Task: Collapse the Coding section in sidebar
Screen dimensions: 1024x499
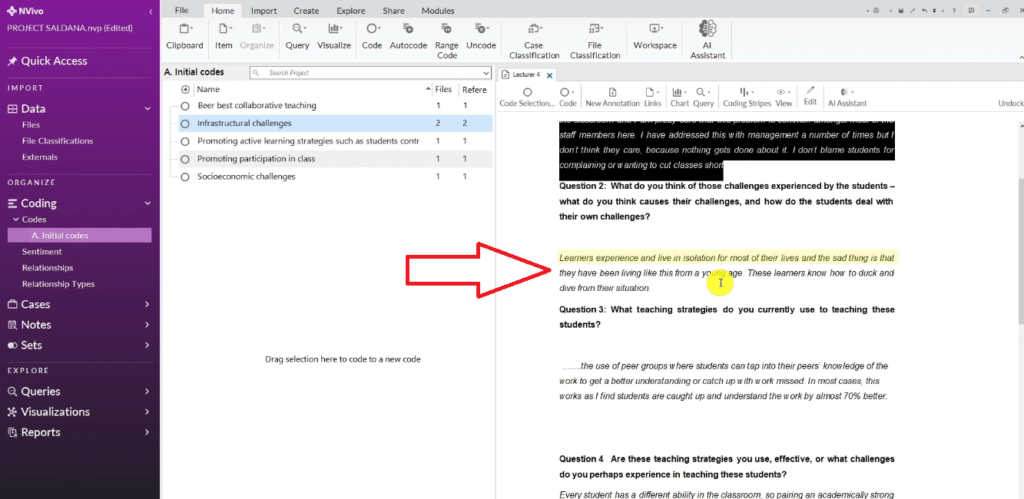Action: coord(147,203)
